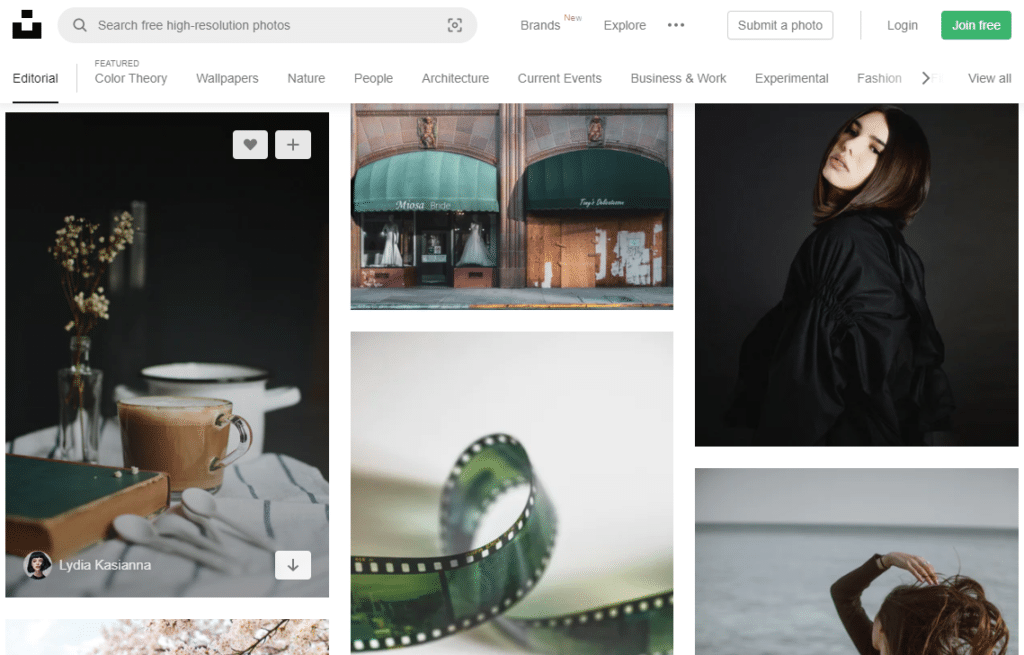Switch to the Wallpapers tab
The height and width of the screenshot is (655, 1024).
227,78
